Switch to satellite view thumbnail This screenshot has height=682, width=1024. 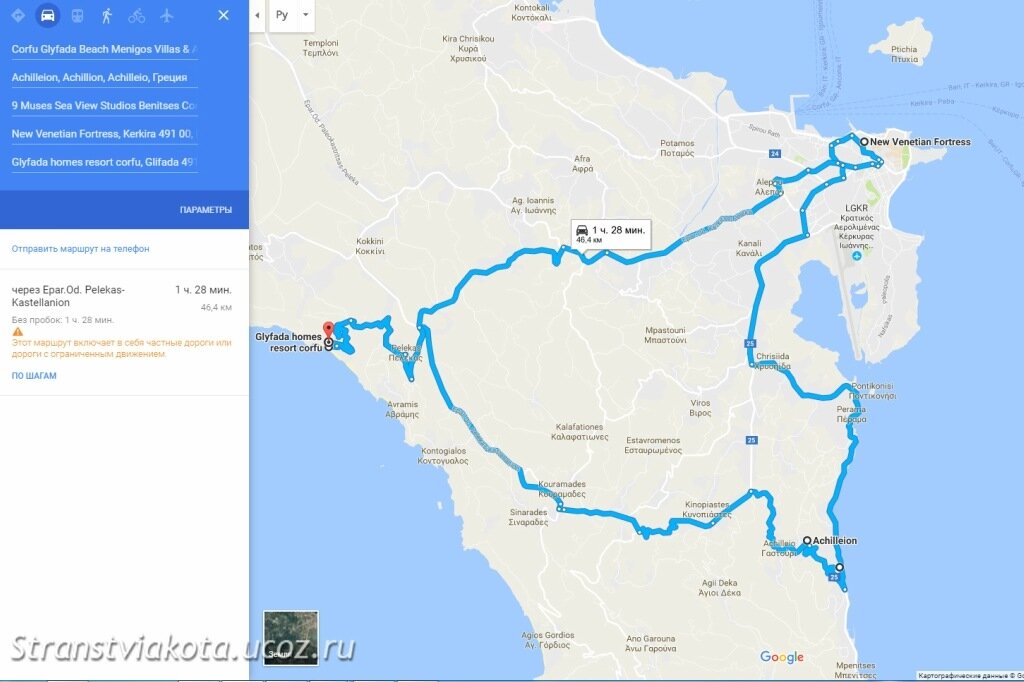click(x=291, y=638)
